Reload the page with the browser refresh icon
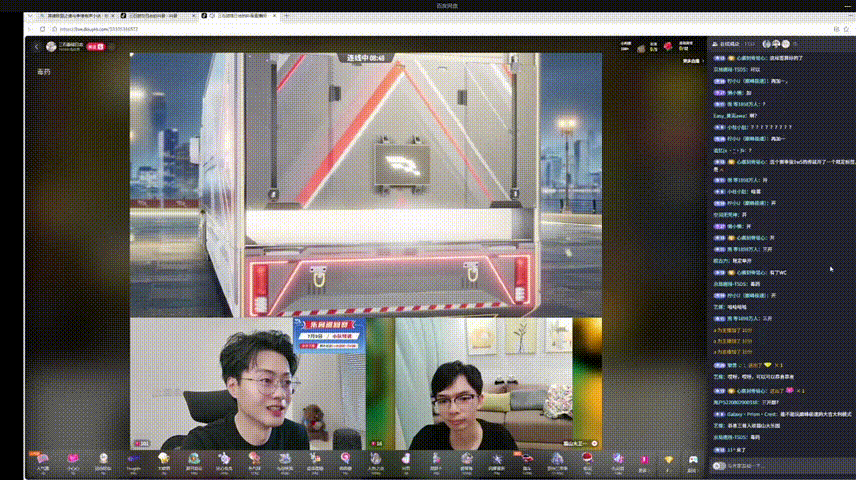Image resolution: width=856 pixels, height=480 pixels. pyautogui.click(x=43, y=29)
